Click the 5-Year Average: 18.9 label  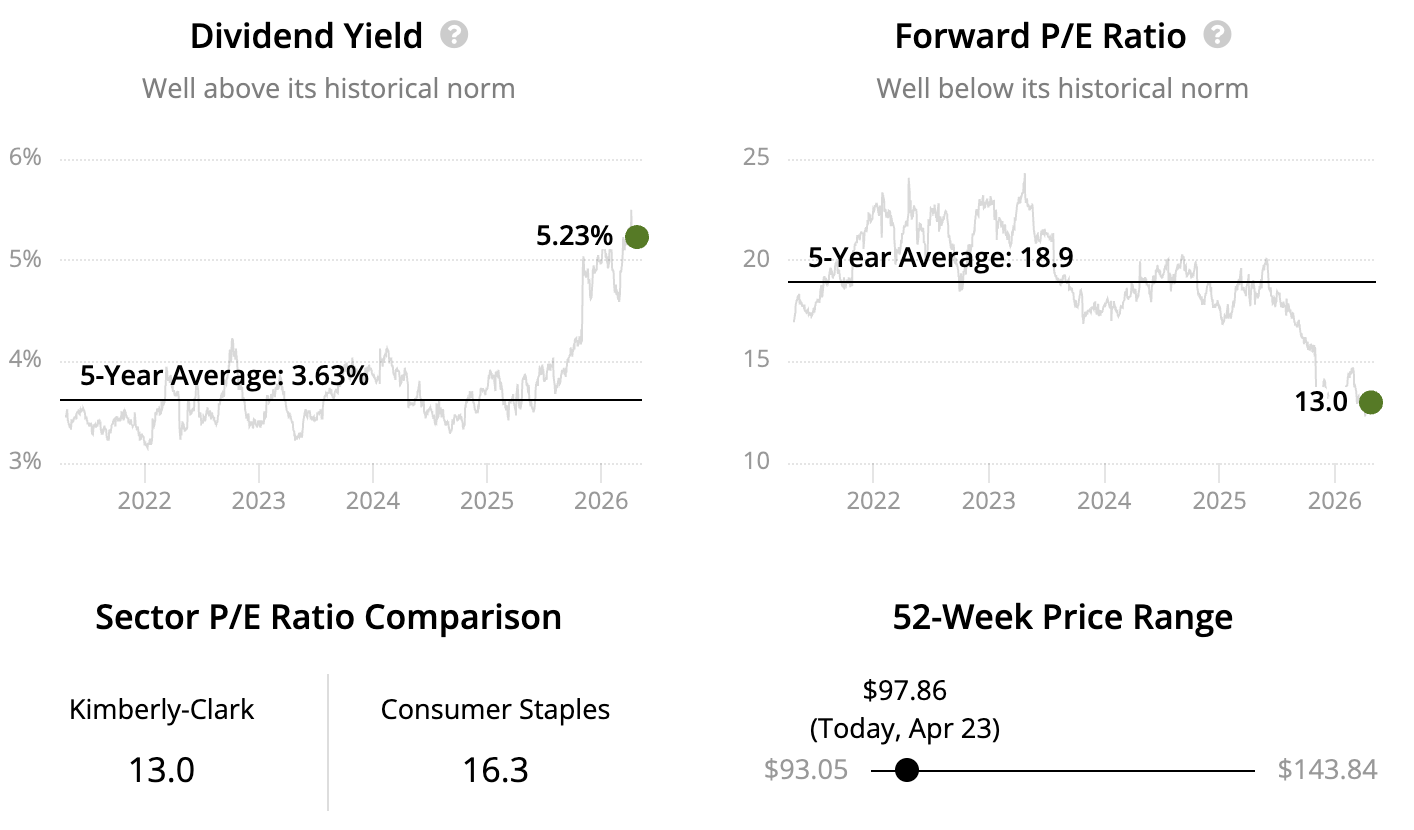point(940,258)
